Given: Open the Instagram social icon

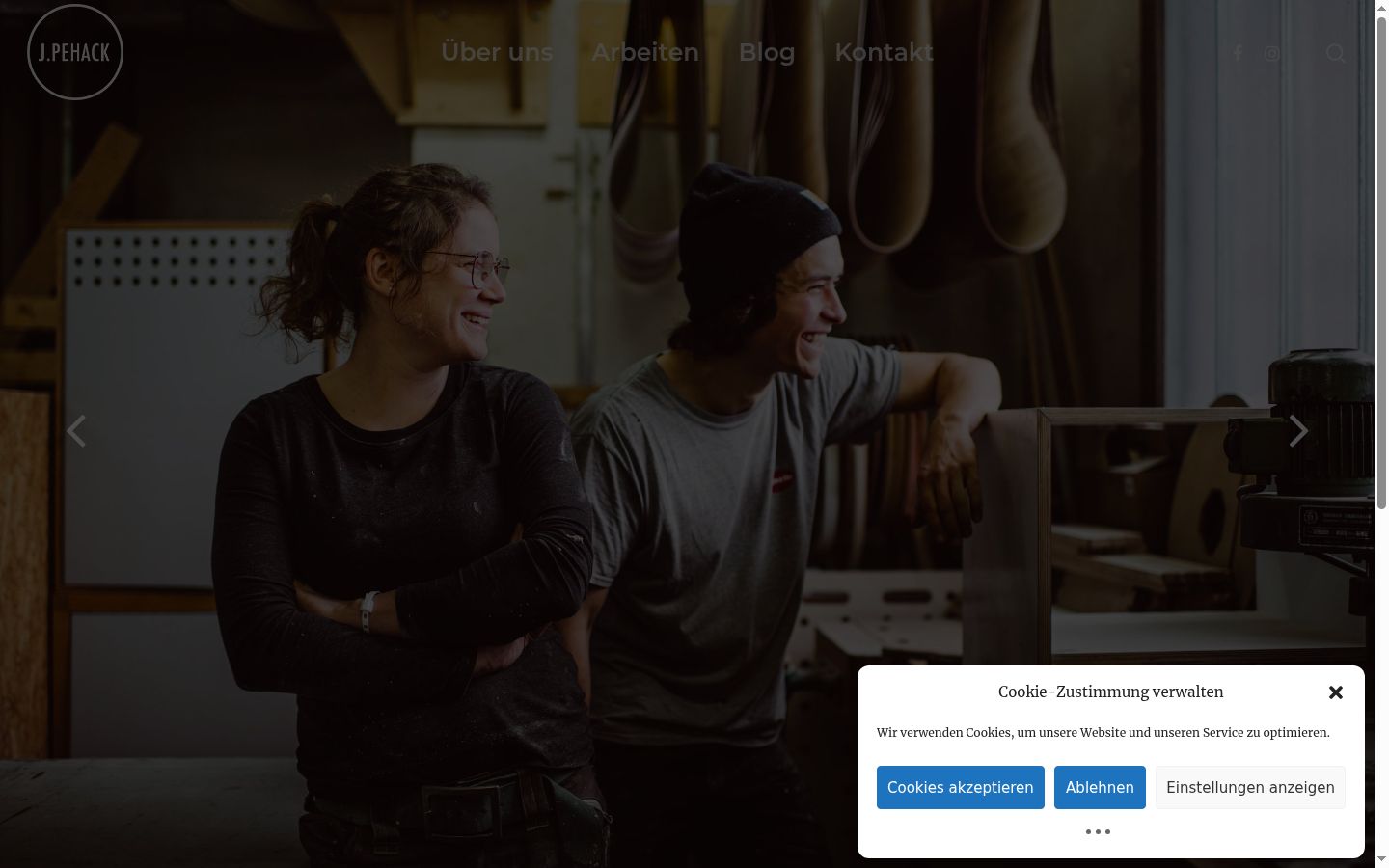Looking at the screenshot, I should (x=1272, y=53).
